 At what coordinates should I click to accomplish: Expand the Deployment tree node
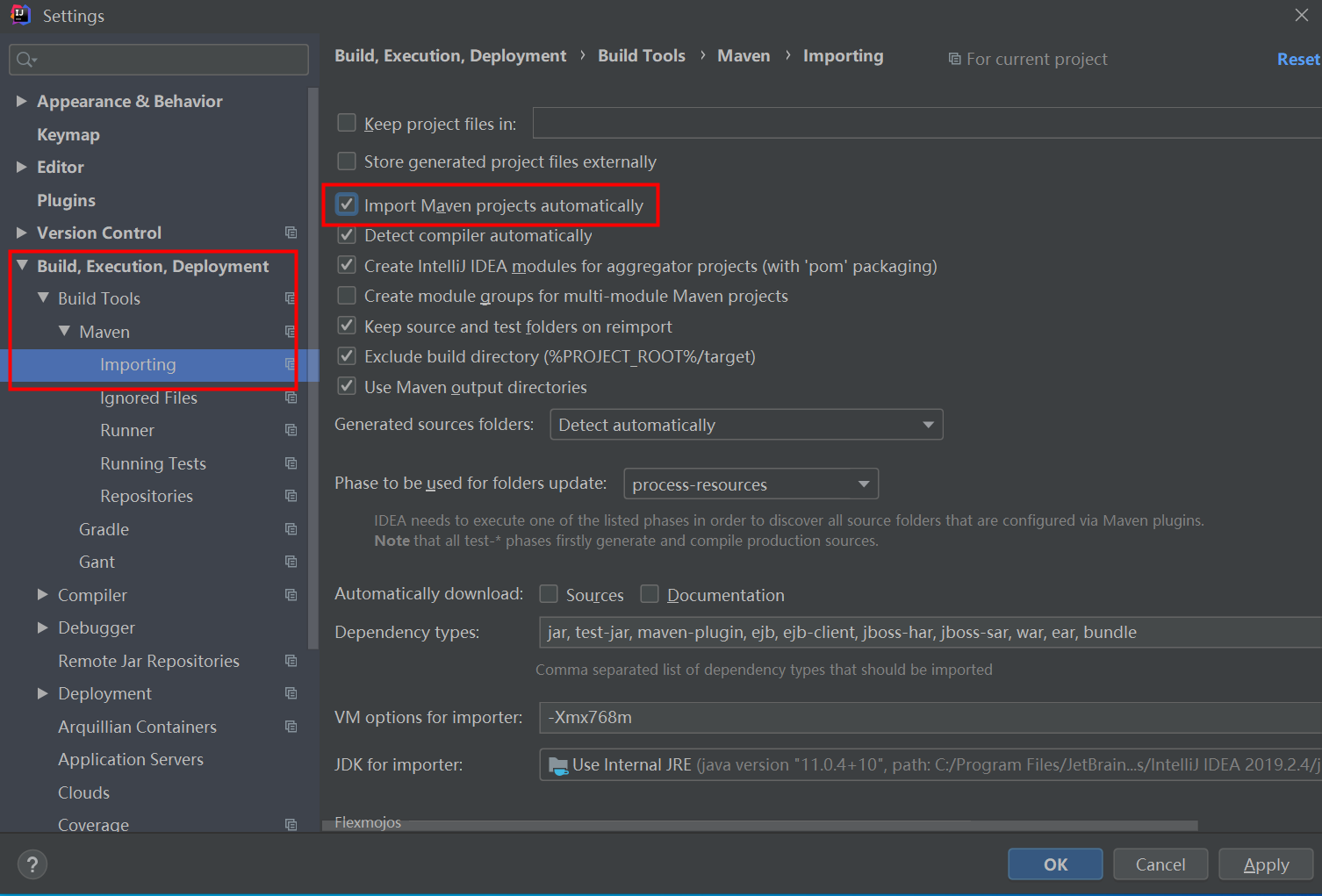42,693
